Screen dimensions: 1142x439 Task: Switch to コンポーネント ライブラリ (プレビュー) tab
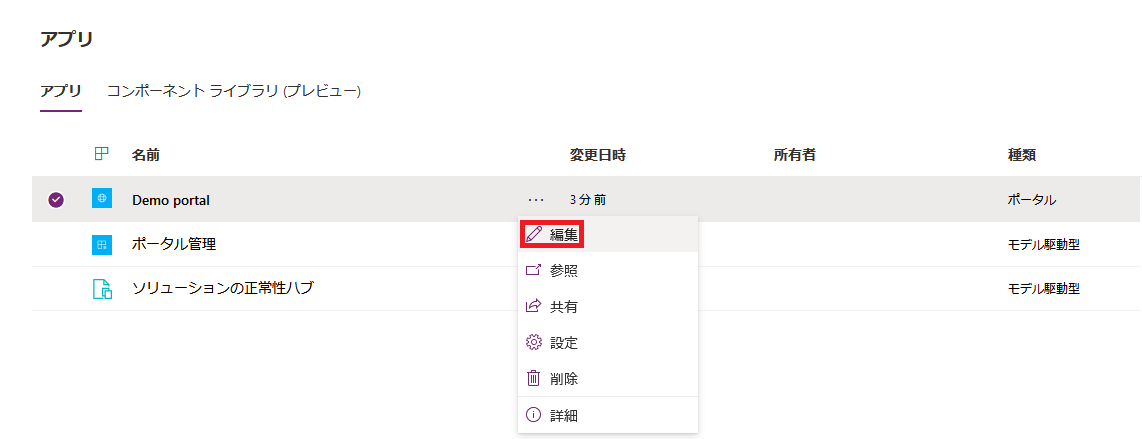click(234, 92)
